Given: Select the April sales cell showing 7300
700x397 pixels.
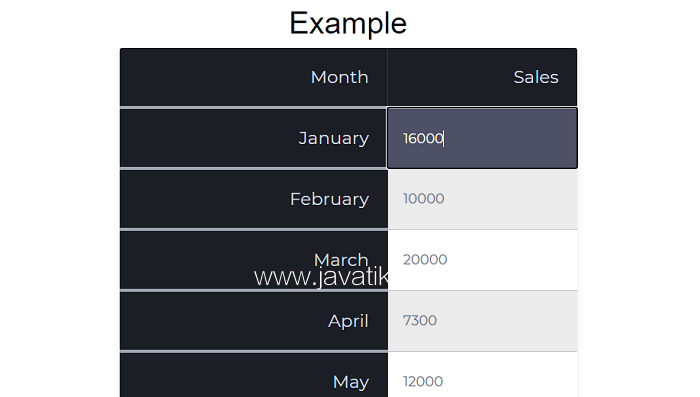Looking at the screenshot, I should (x=482, y=321).
